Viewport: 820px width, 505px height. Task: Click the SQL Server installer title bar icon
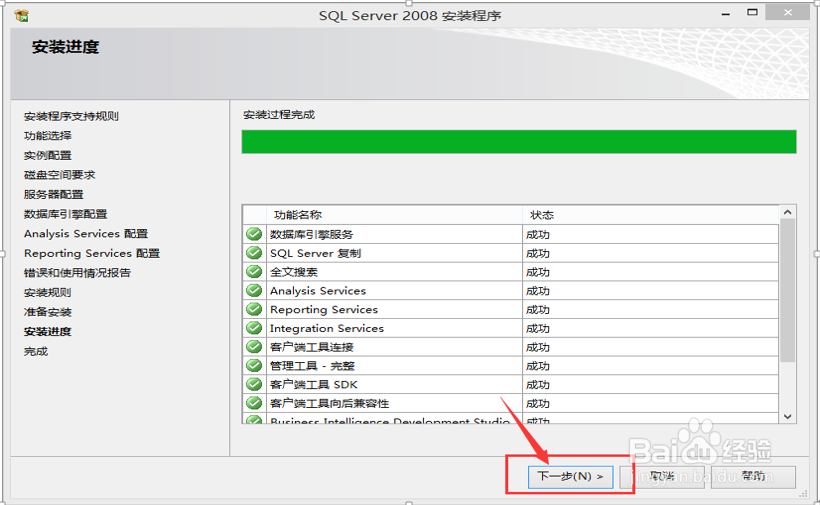point(22,16)
